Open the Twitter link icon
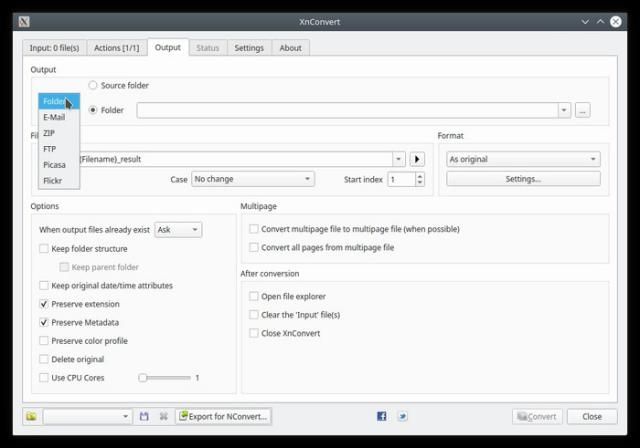This screenshot has width=640, height=448. coord(402,416)
